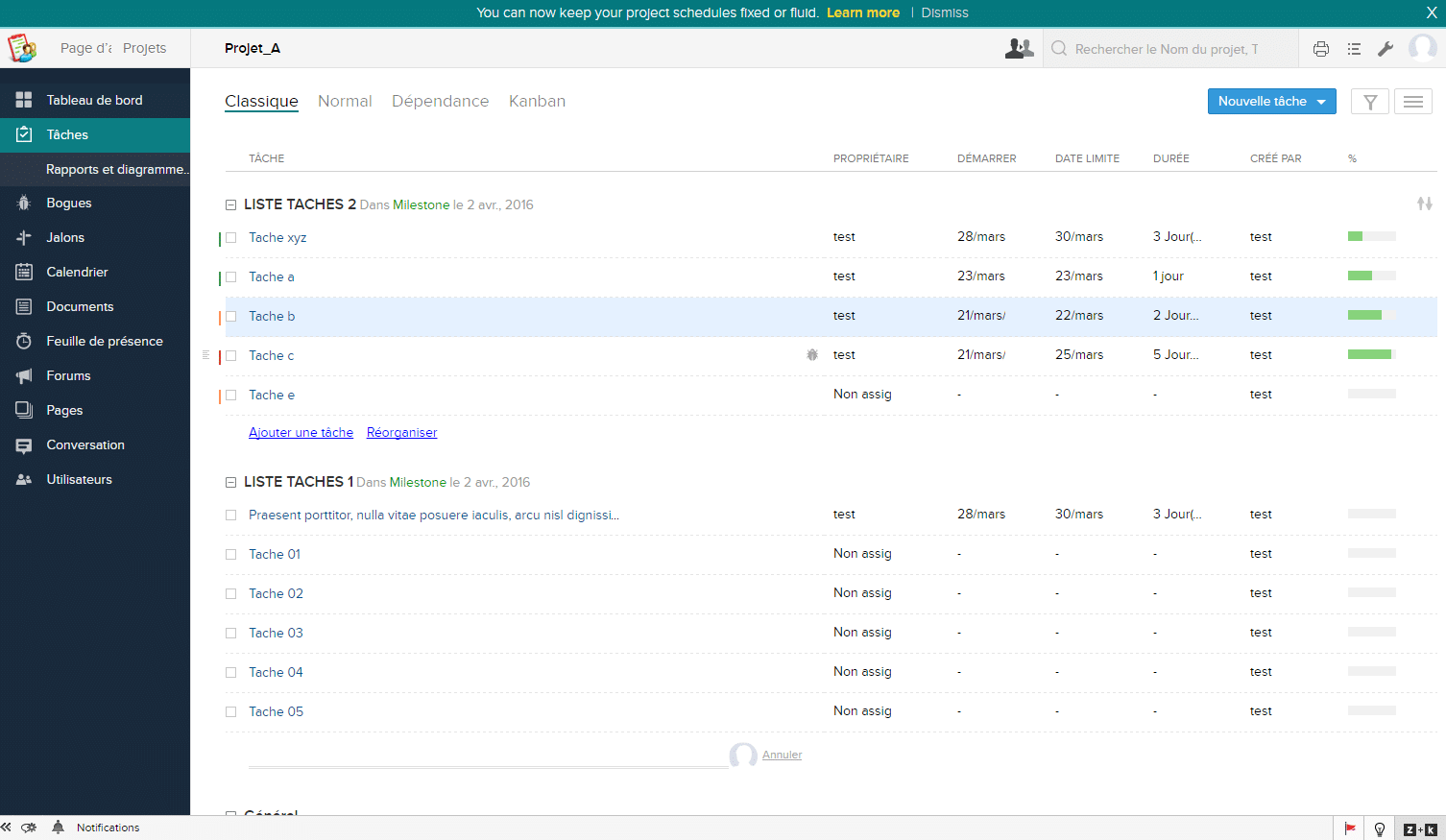
Task: Collapse the LISTE TACHES 1 group
Action: (230, 482)
